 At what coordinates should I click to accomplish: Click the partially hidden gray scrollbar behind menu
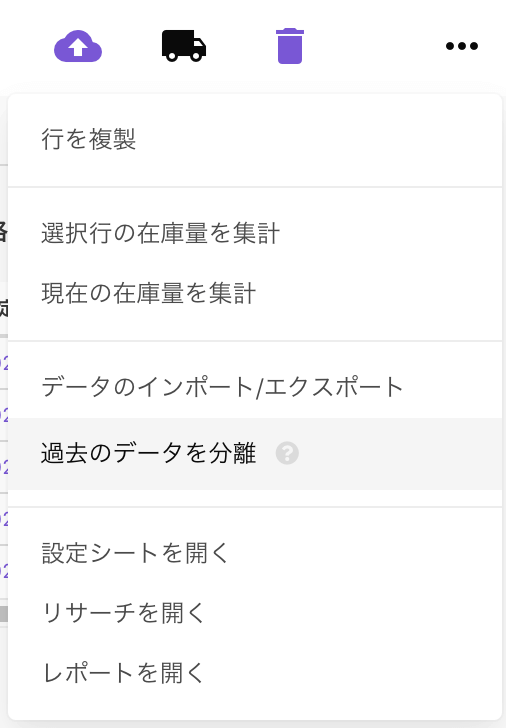click(4, 614)
